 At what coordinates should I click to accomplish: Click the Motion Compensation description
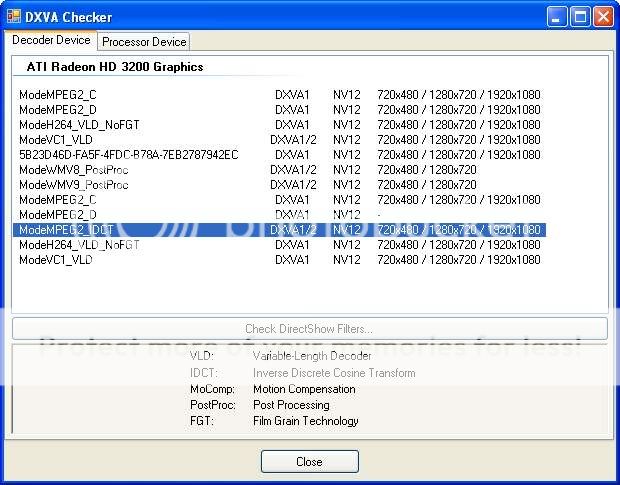[x=304, y=389]
